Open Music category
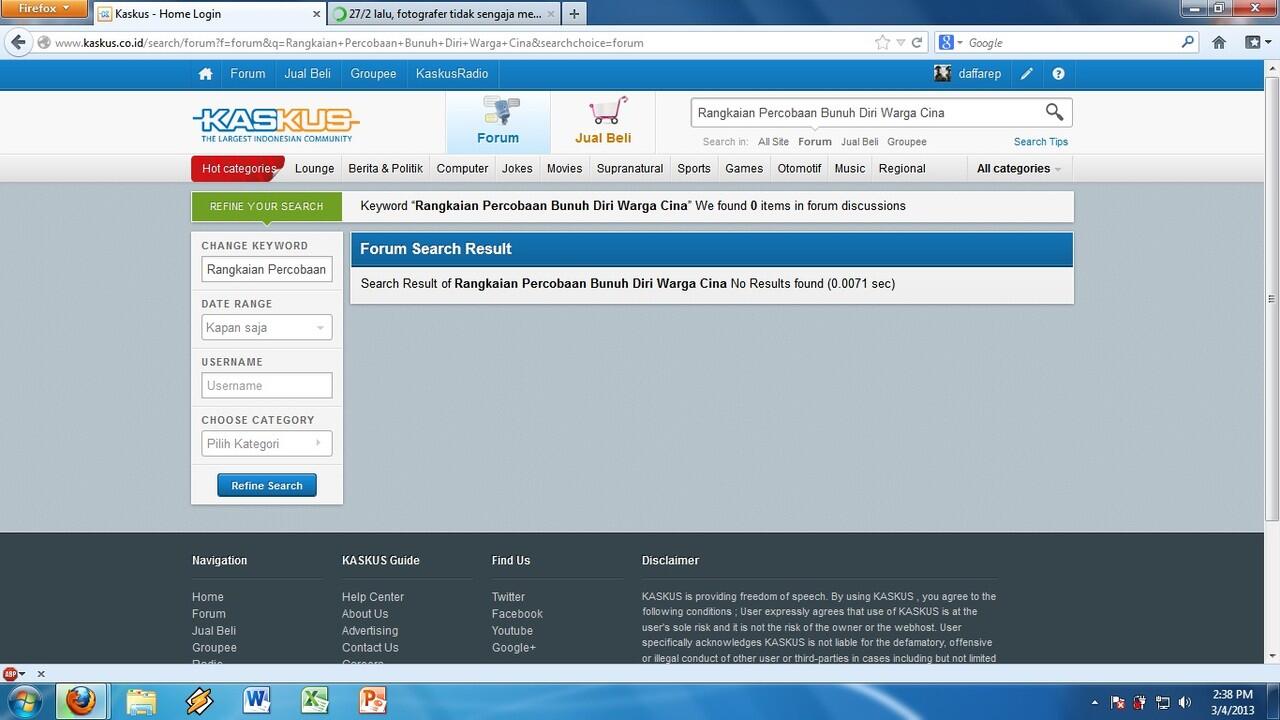The width and height of the screenshot is (1280, 720). [x=850, y=169]
